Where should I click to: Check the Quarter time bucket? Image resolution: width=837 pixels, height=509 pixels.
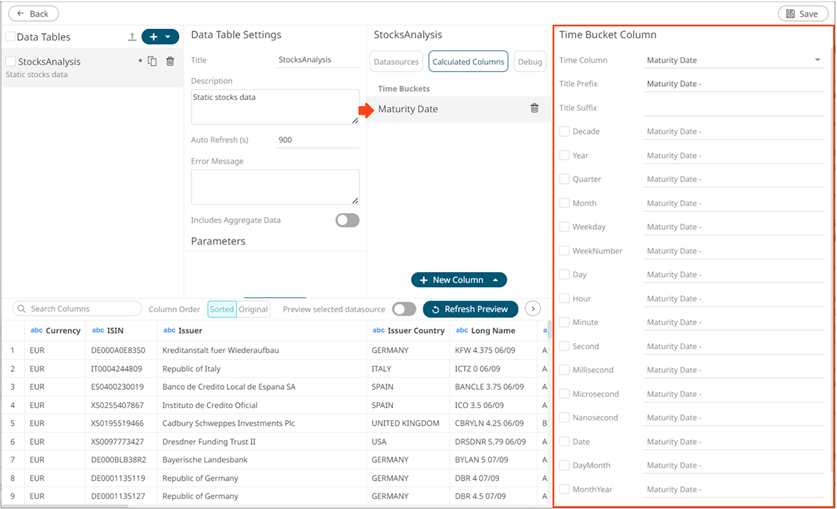coord(564,179)
